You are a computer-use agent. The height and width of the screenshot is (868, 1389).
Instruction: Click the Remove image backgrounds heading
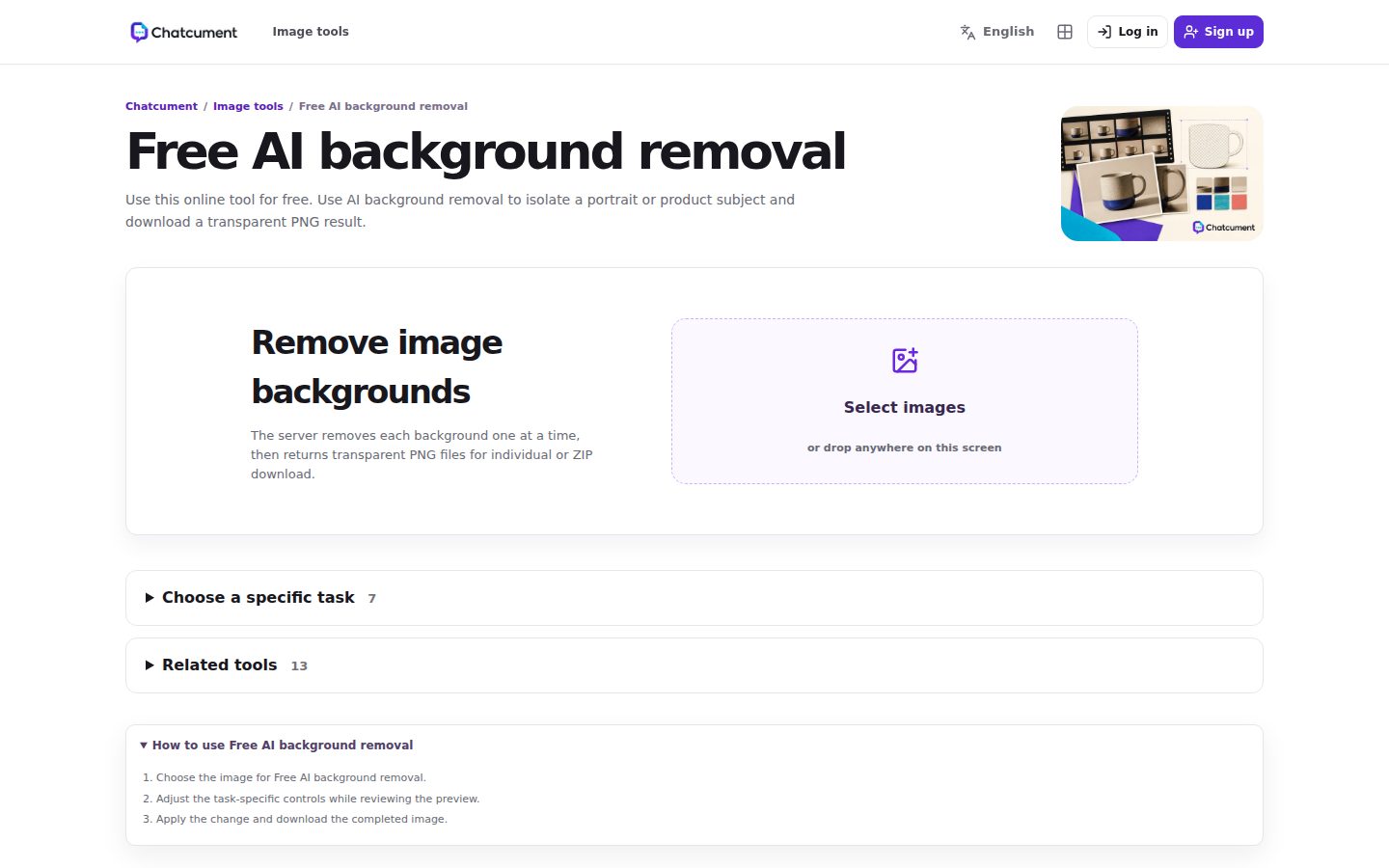click(377, 366)
